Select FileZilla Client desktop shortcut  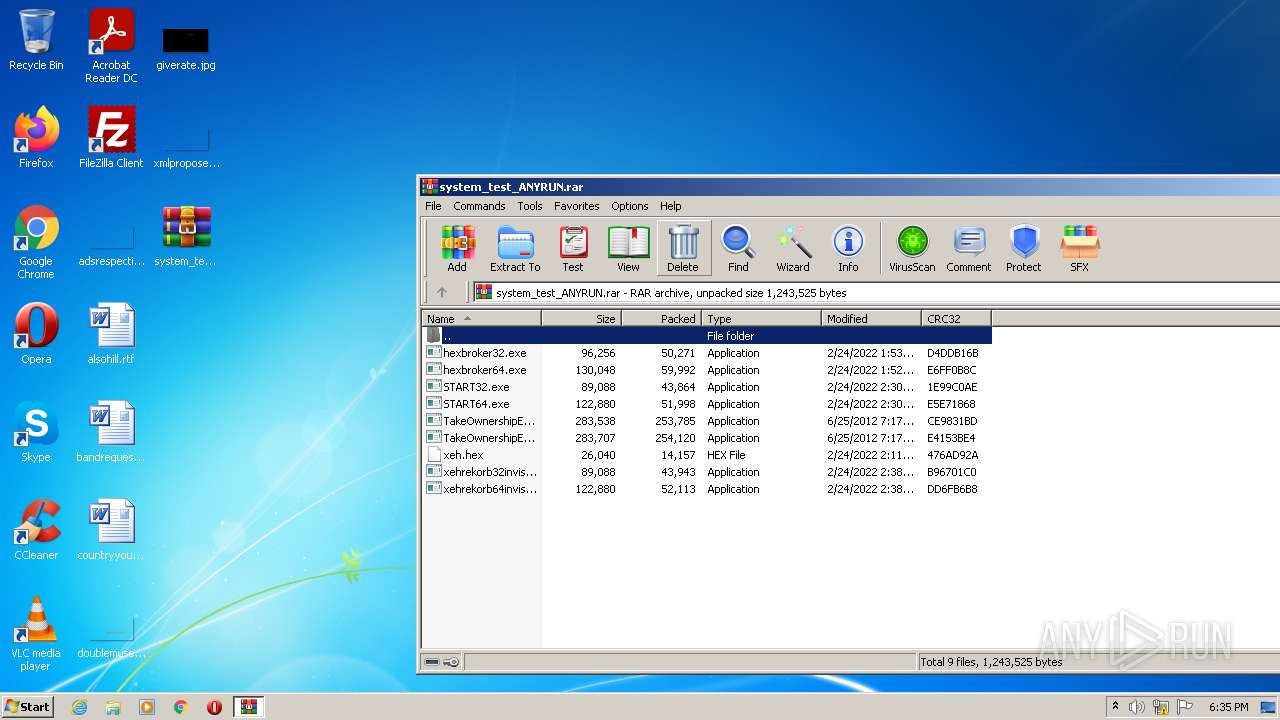tap(111, 138)
